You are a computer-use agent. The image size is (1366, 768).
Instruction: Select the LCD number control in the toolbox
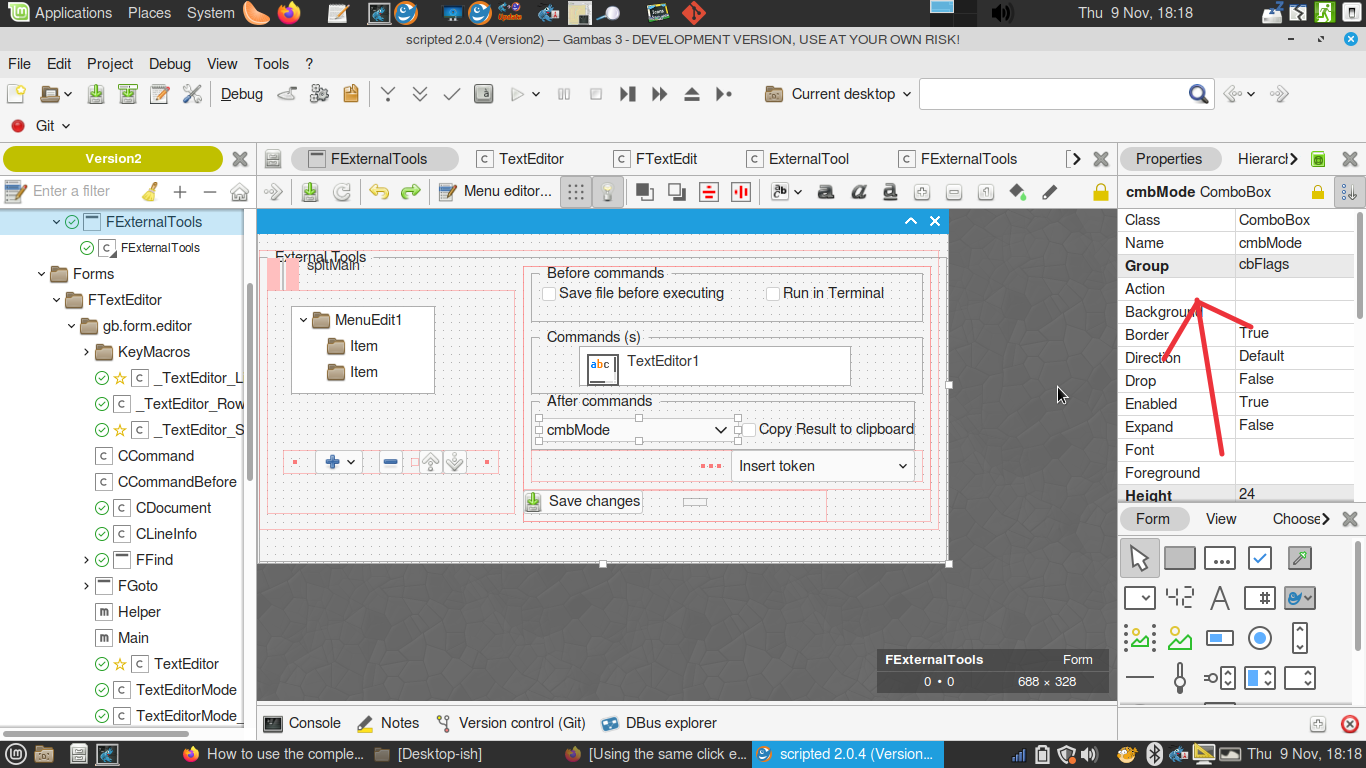1180,598
